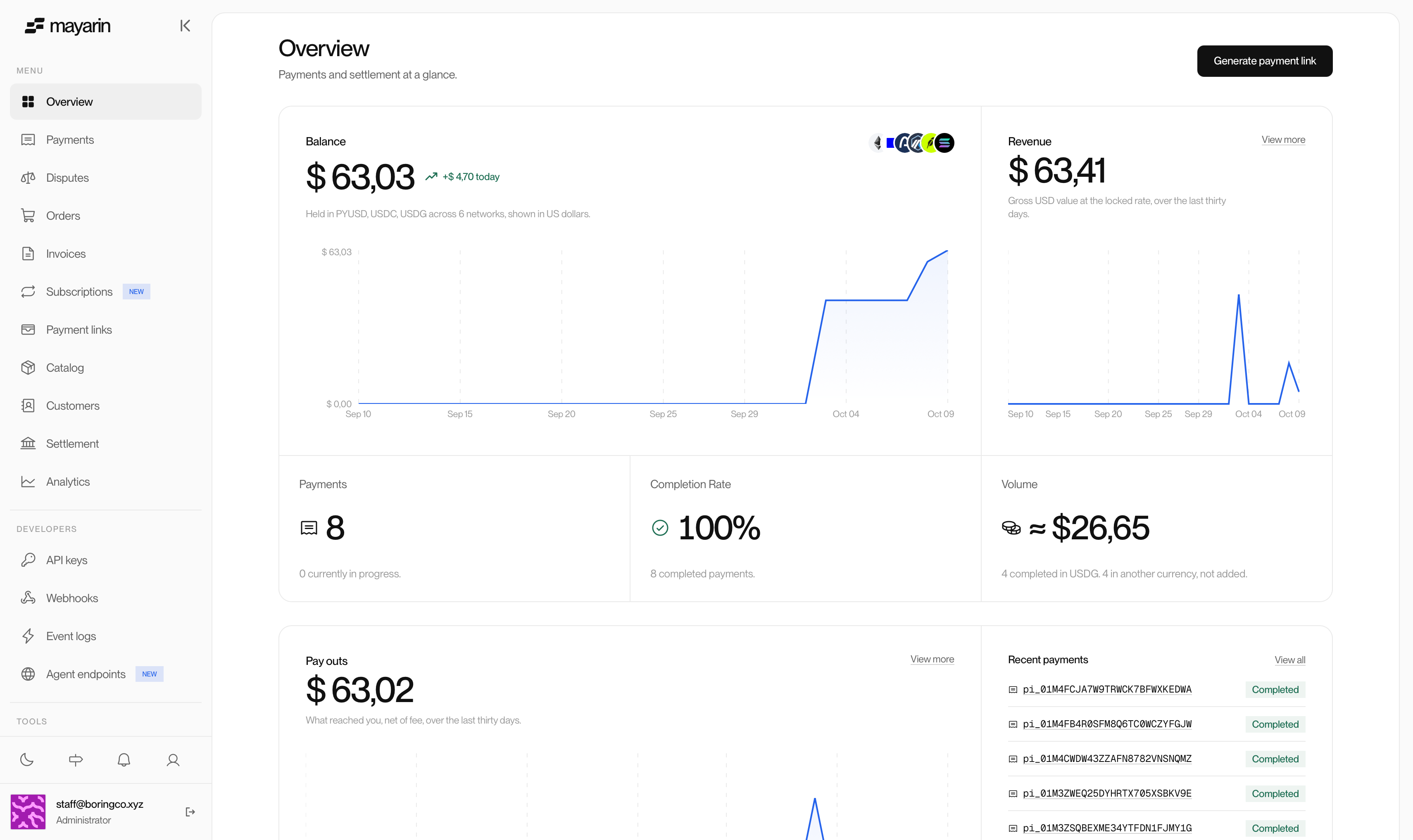Open payment pi_01M4FCJA7W9TRWCK7BFWXKEDWA
The image size is (1413, 840).
[1107, 689]
